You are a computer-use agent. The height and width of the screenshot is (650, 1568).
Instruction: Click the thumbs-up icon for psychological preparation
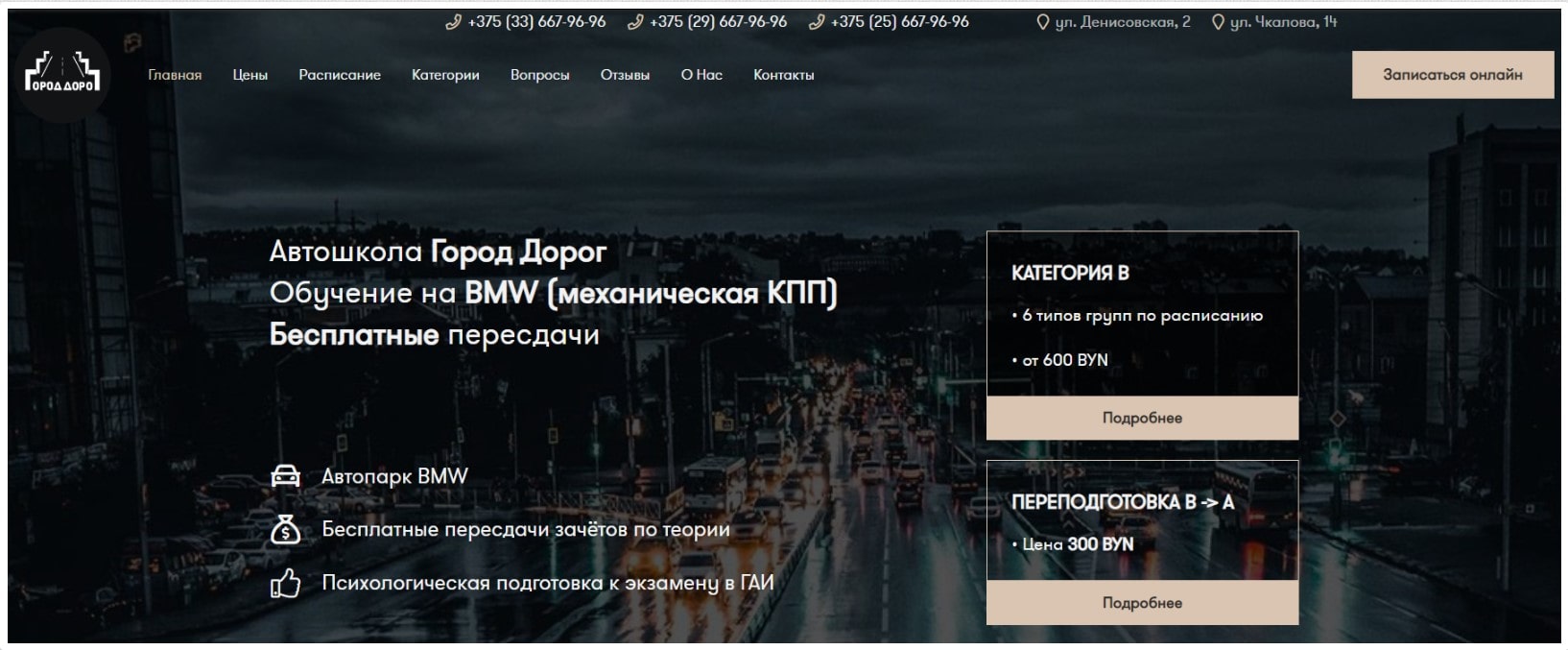point(285,583)
